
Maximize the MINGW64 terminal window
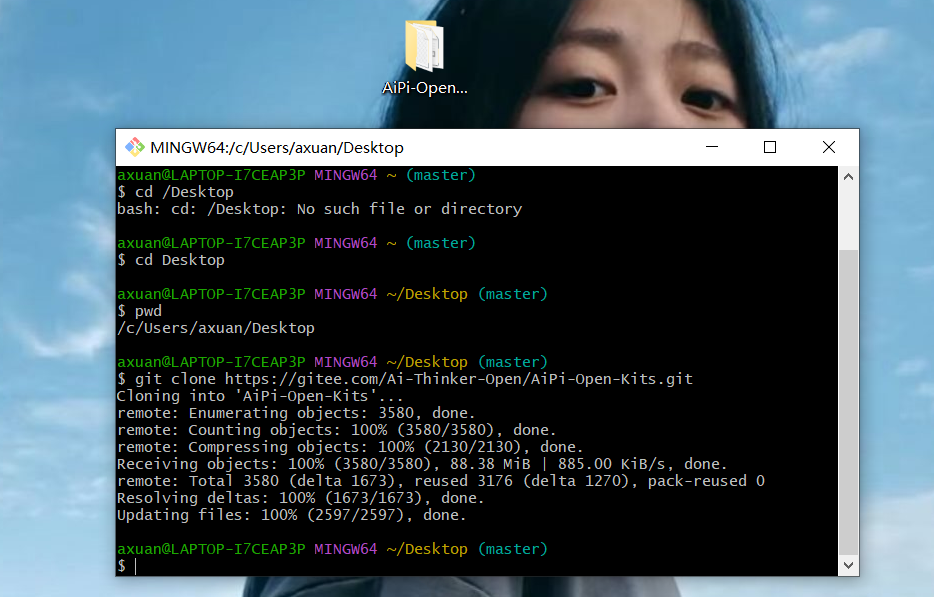pos(770,147)
